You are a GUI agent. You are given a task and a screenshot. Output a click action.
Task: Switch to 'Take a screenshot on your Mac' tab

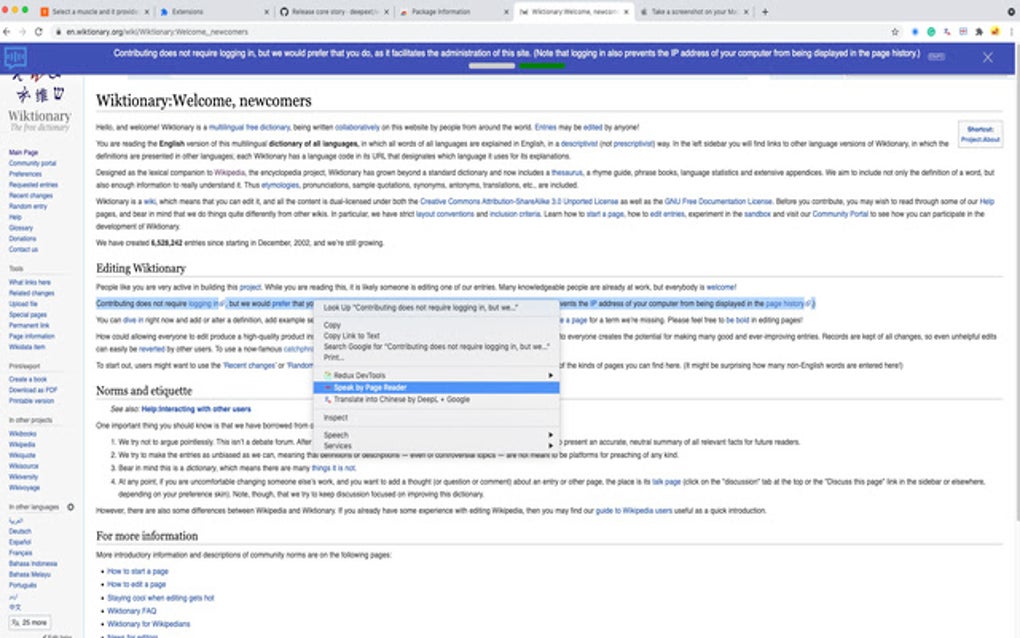[x=695, y=12]
